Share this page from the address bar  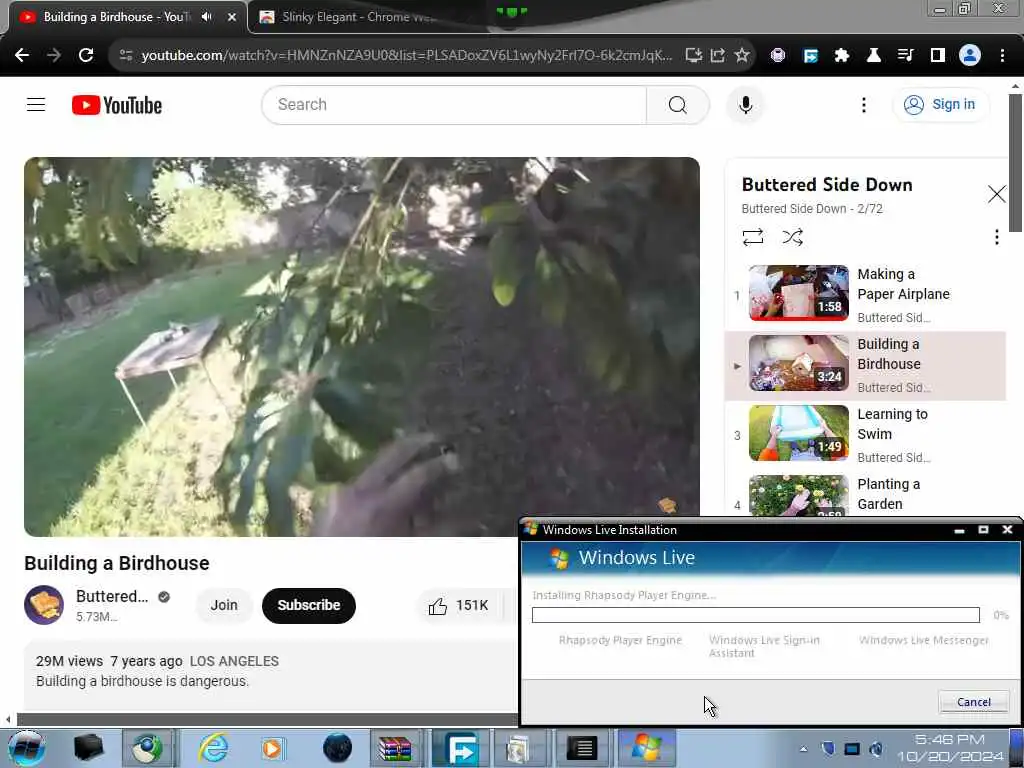(x=718, y=56)
